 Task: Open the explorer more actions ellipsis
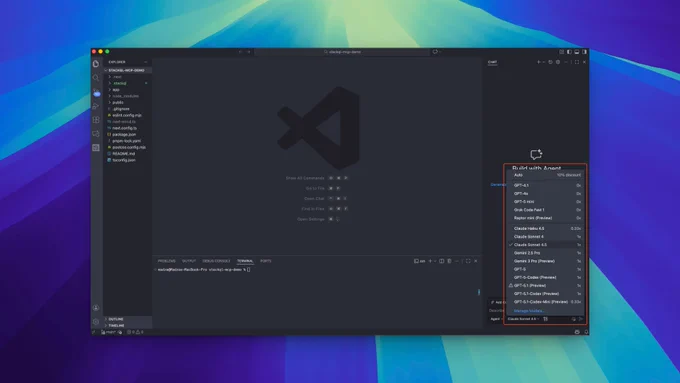pyautogui.click(x=145, y=62)
